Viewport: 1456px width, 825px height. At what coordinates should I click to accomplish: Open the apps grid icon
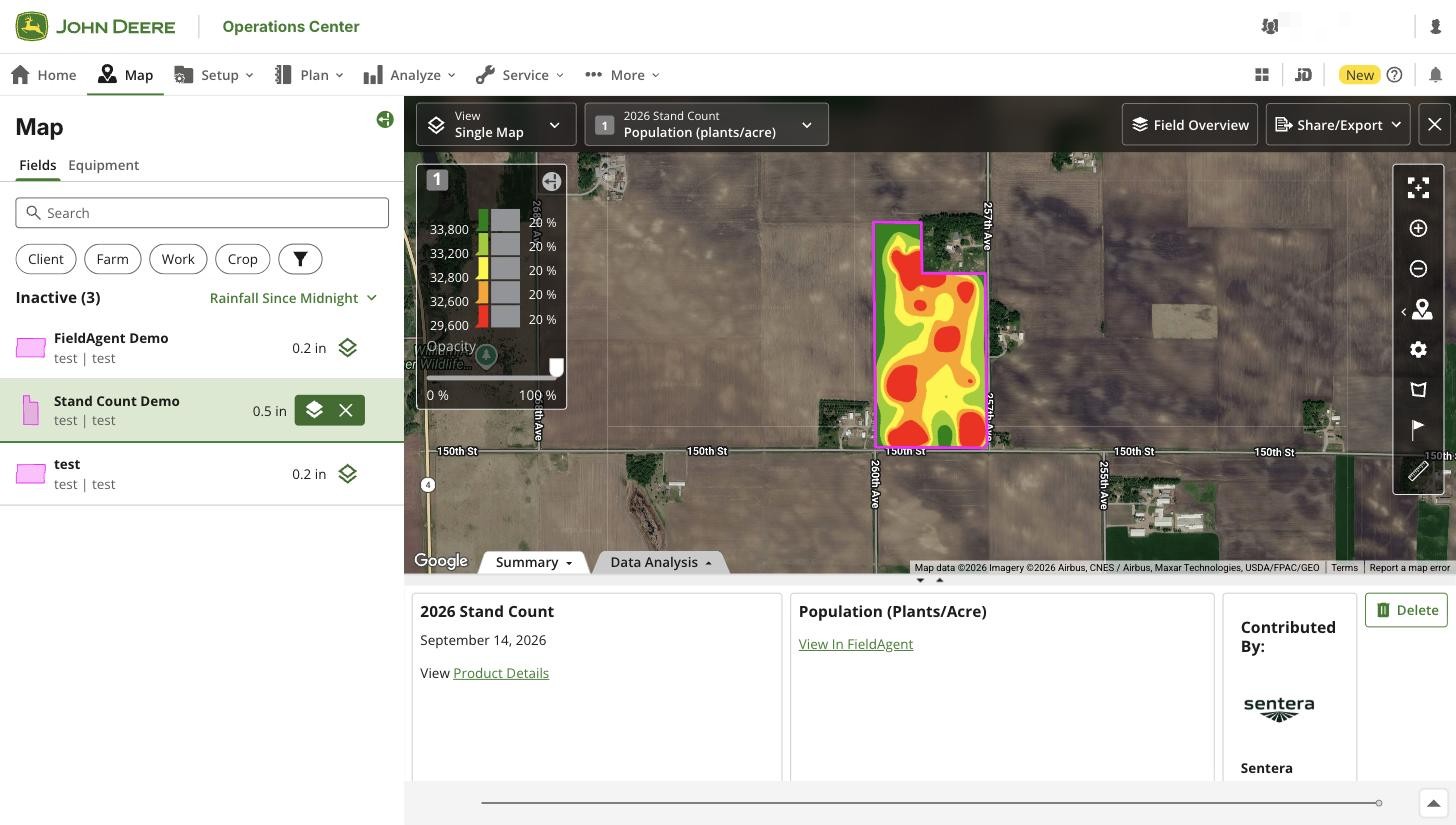[1262, 75]
